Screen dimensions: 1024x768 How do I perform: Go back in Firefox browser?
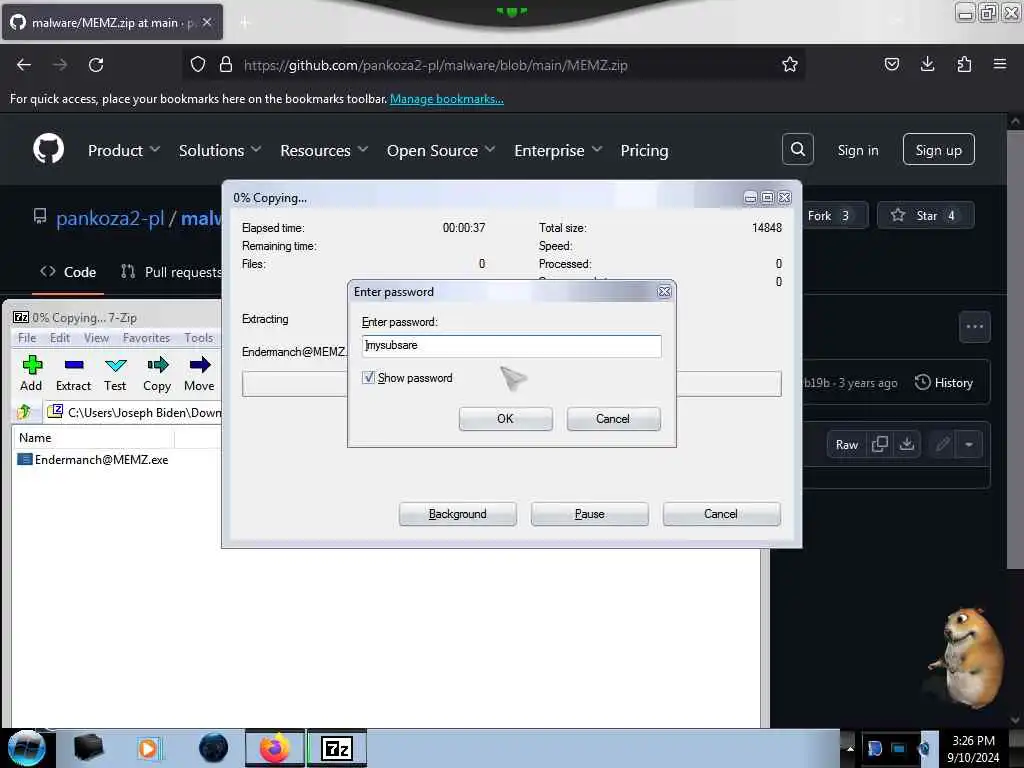[24, 65]
